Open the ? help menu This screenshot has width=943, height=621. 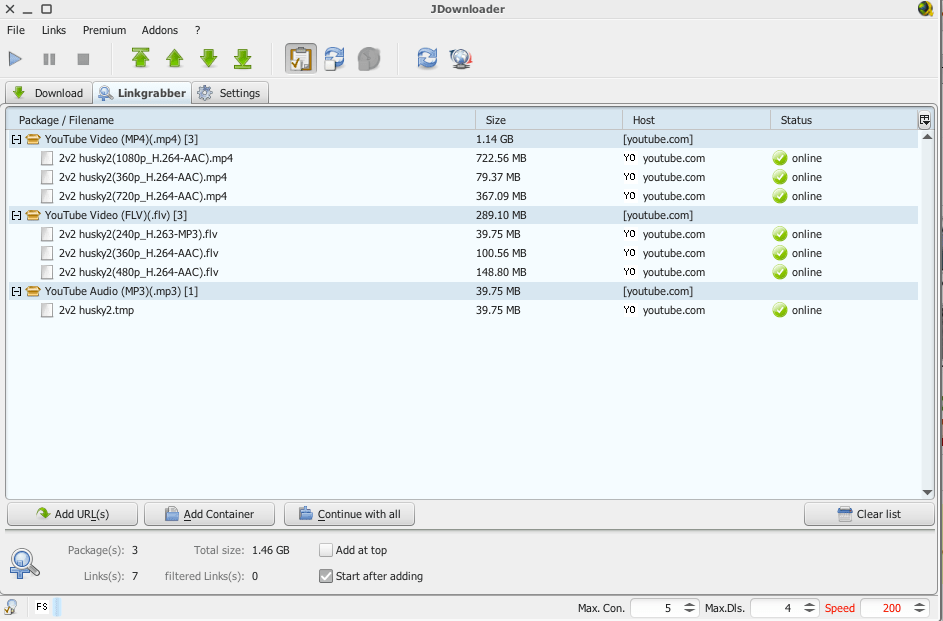pyautogui.click(x=197, y=30)
